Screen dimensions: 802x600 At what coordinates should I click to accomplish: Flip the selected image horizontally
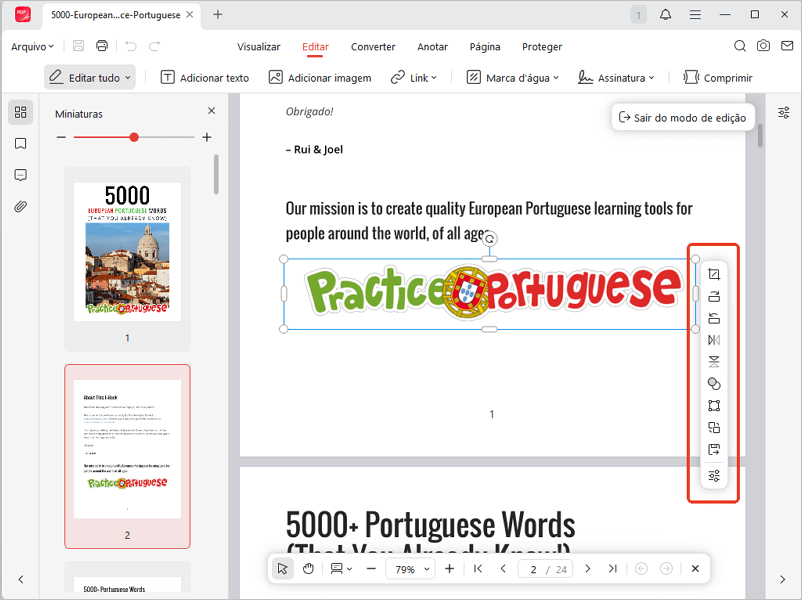click(713, 339)
